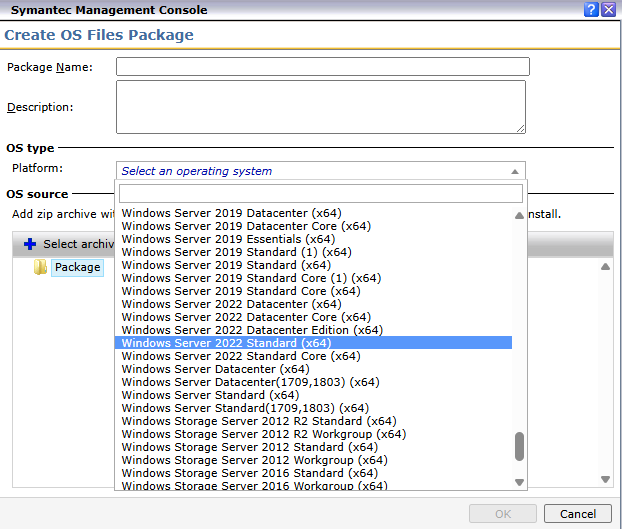Screen dimensions: 622x529
Task: Click the Cancel button
Action: [578, 514]
